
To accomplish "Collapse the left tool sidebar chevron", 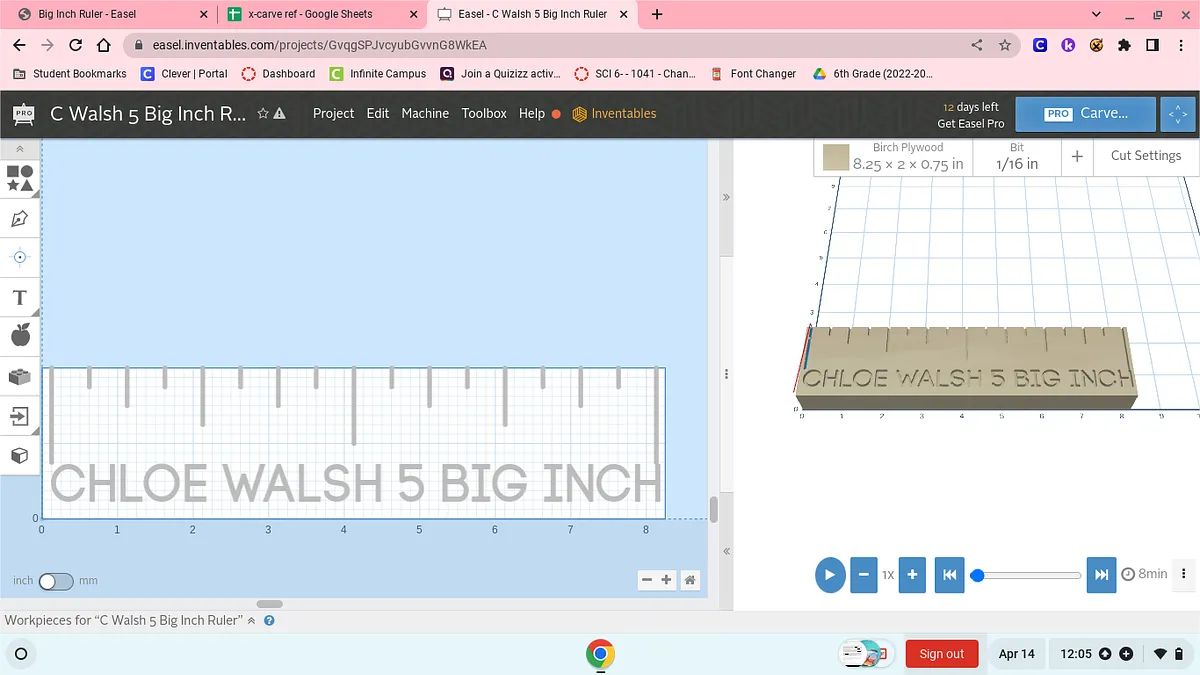I will click(x=20, y=149).
